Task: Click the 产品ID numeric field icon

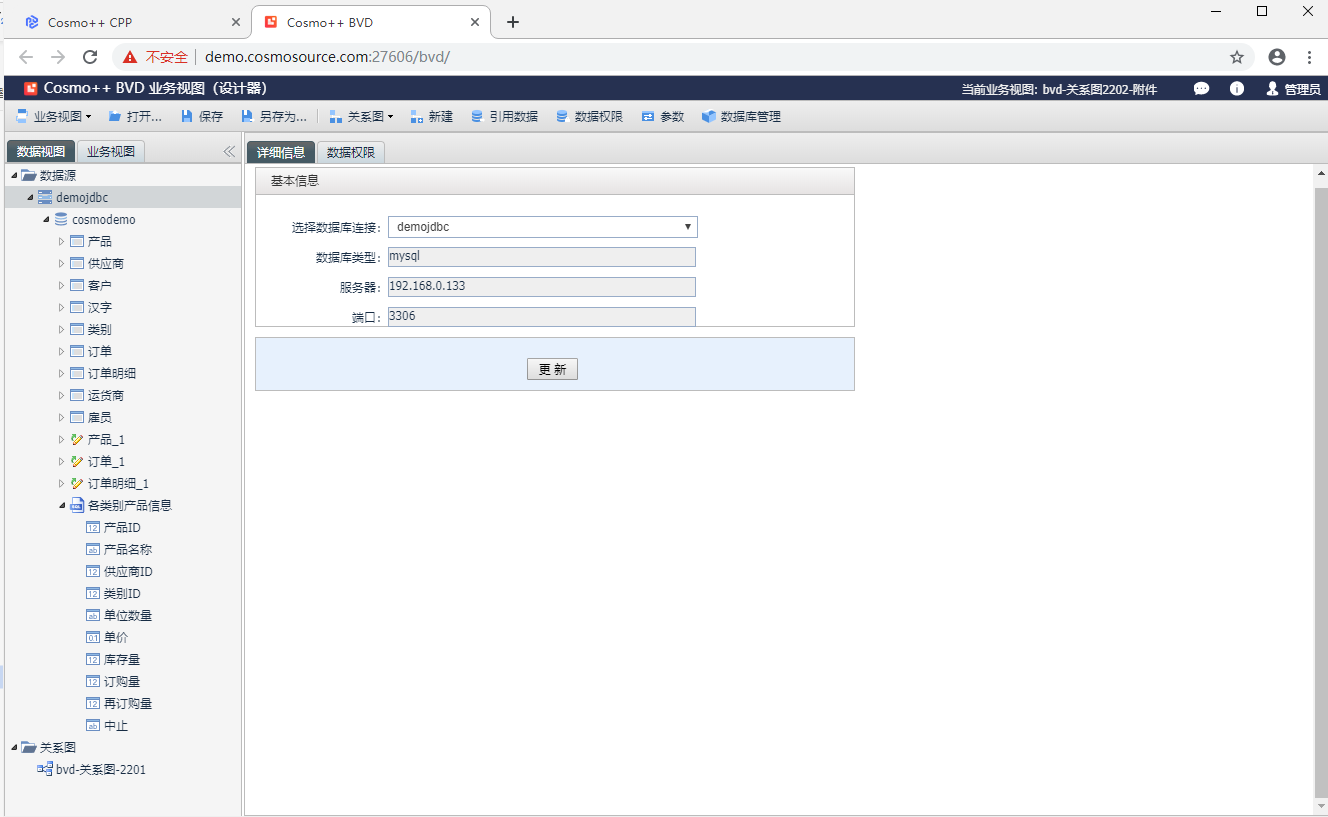Action: pos(93,527)
